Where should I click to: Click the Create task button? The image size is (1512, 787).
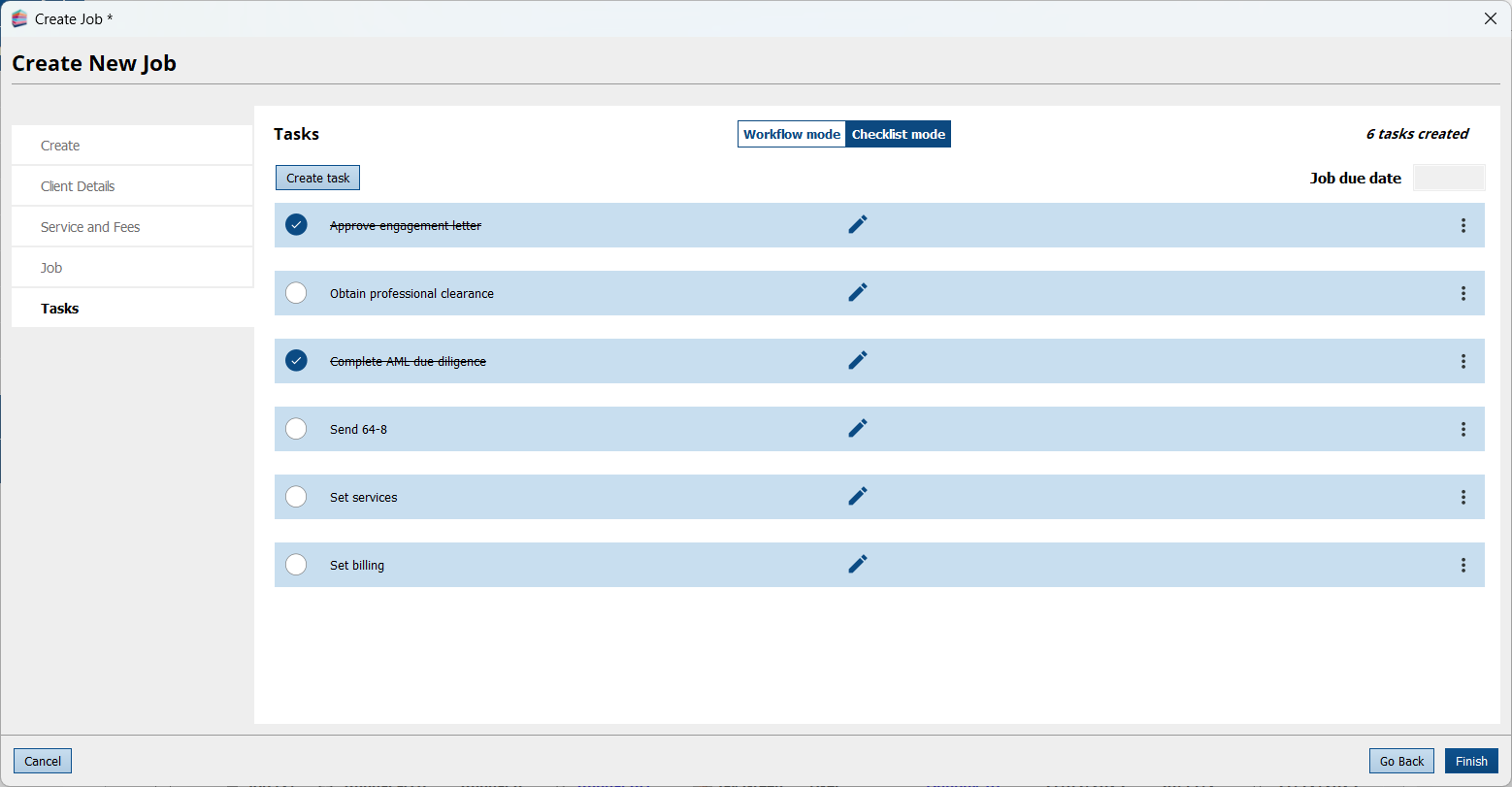[317, 178]
